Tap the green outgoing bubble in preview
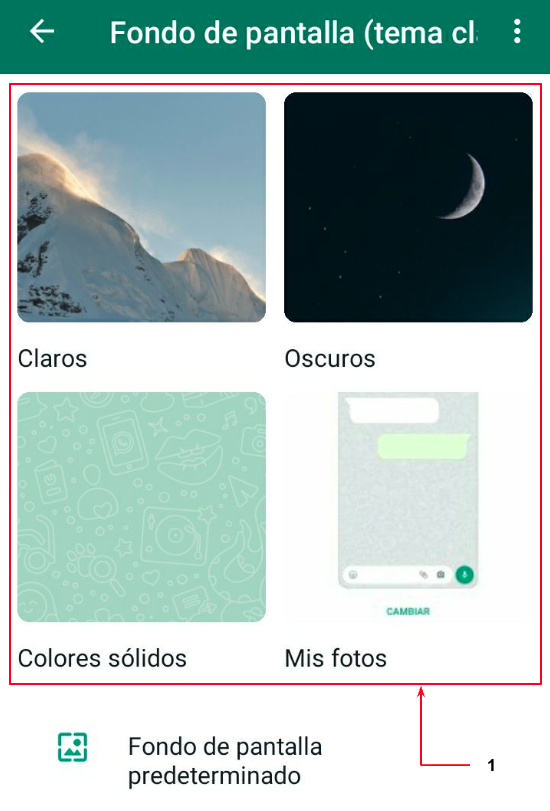Screen dimensions: 550x811 pyautogui.click(x=423, y=447)
